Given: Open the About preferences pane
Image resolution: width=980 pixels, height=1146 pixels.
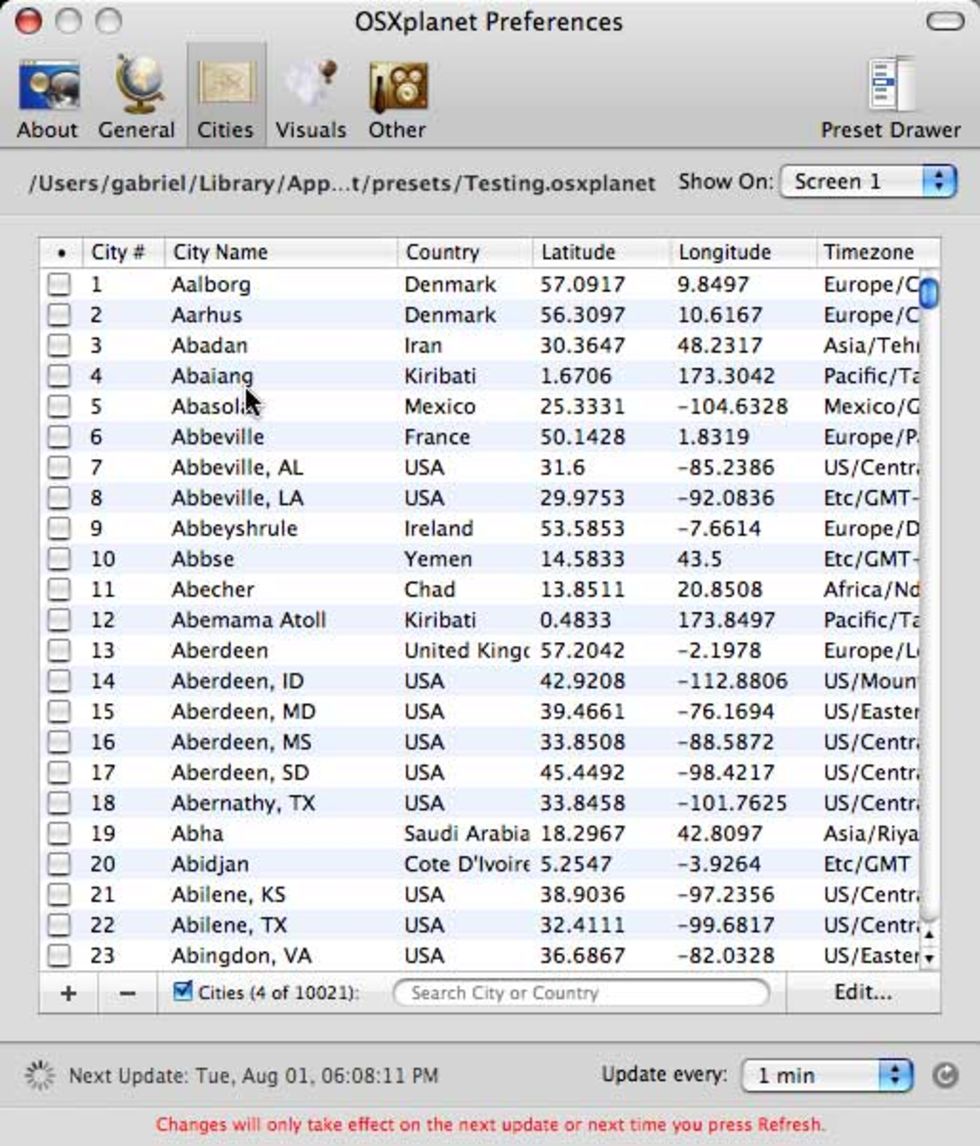Looking at the screenshot, I should (x=47, y=100).
